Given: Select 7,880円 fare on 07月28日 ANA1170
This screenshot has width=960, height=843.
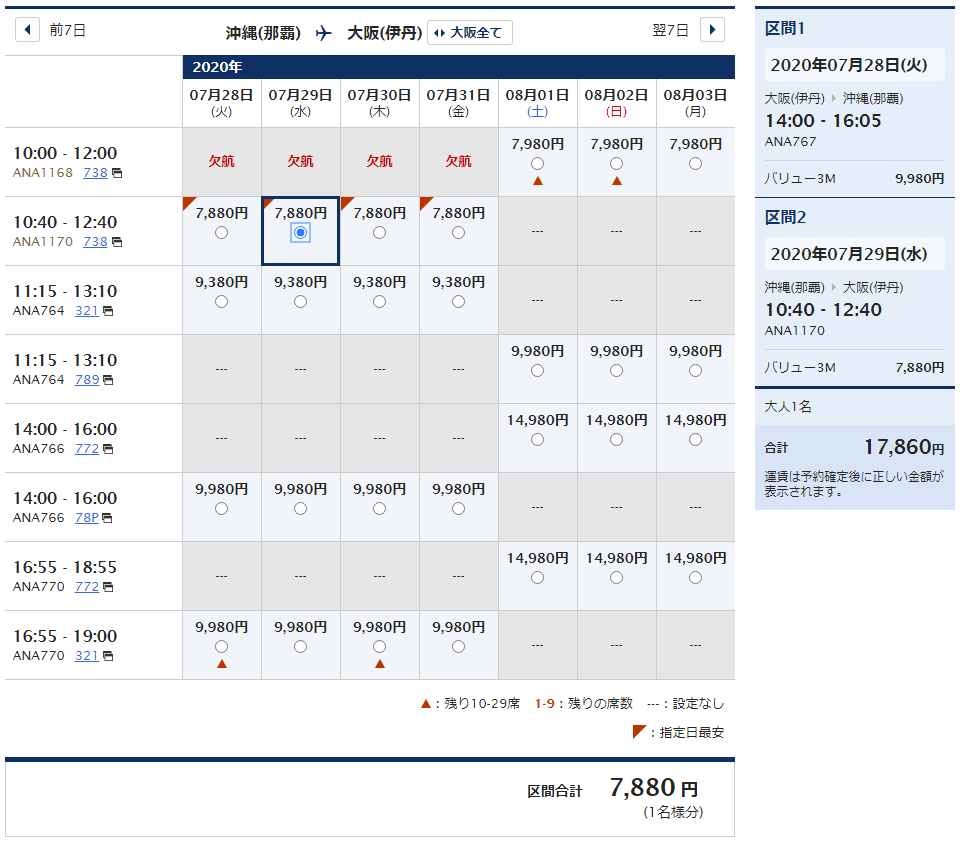Looking at the screenshot, I should [x=222, y=233].
